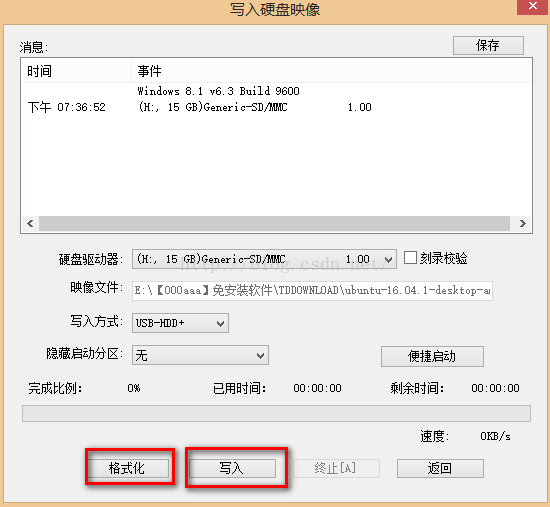This screenshot has height=507, width=550.
Task: Click the 速度 0KB/s value
Action: (495, 436)
